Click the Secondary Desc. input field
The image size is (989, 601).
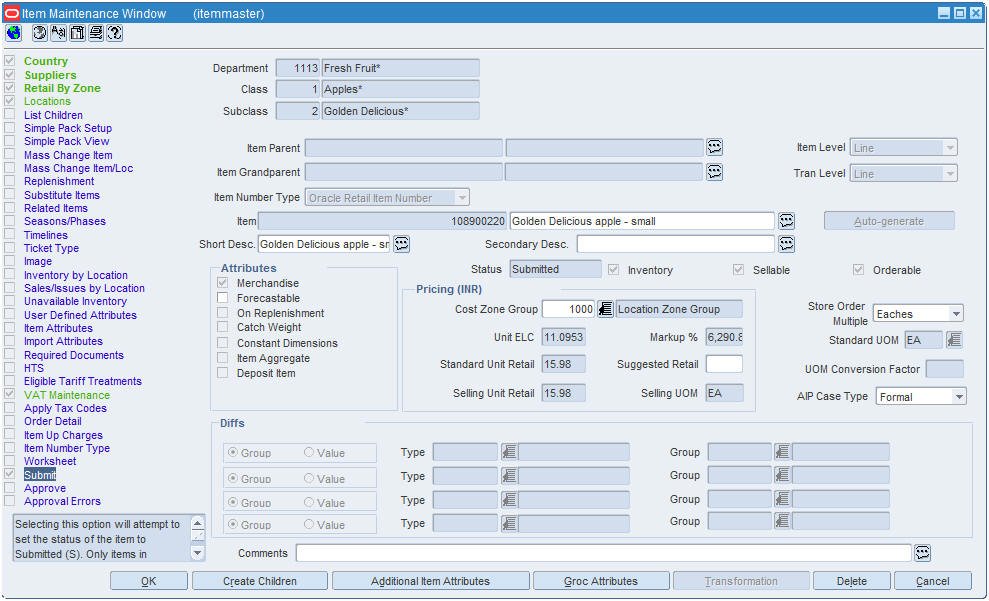[676, 244]
